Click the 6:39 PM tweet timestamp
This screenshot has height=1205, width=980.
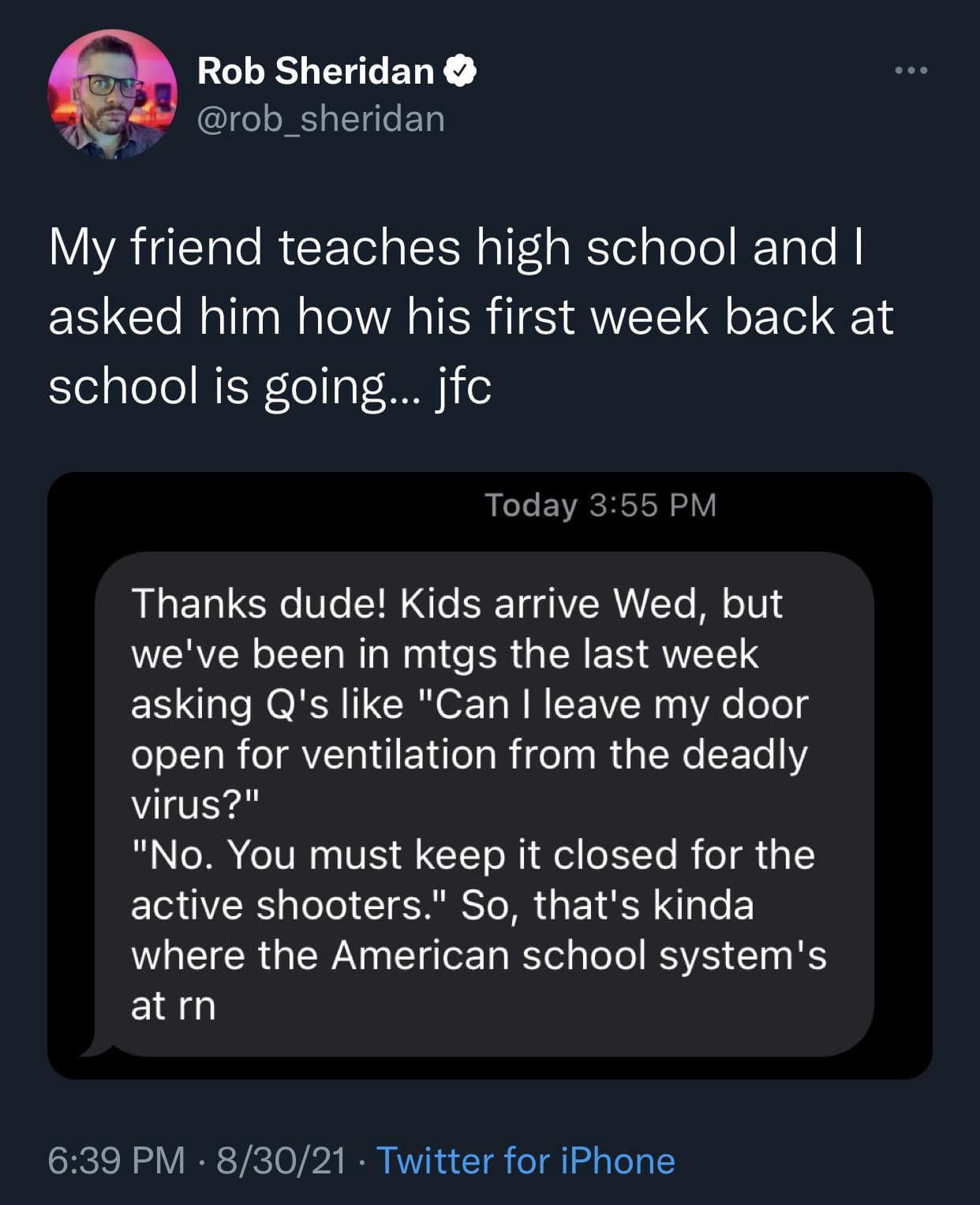[117, 1160]
